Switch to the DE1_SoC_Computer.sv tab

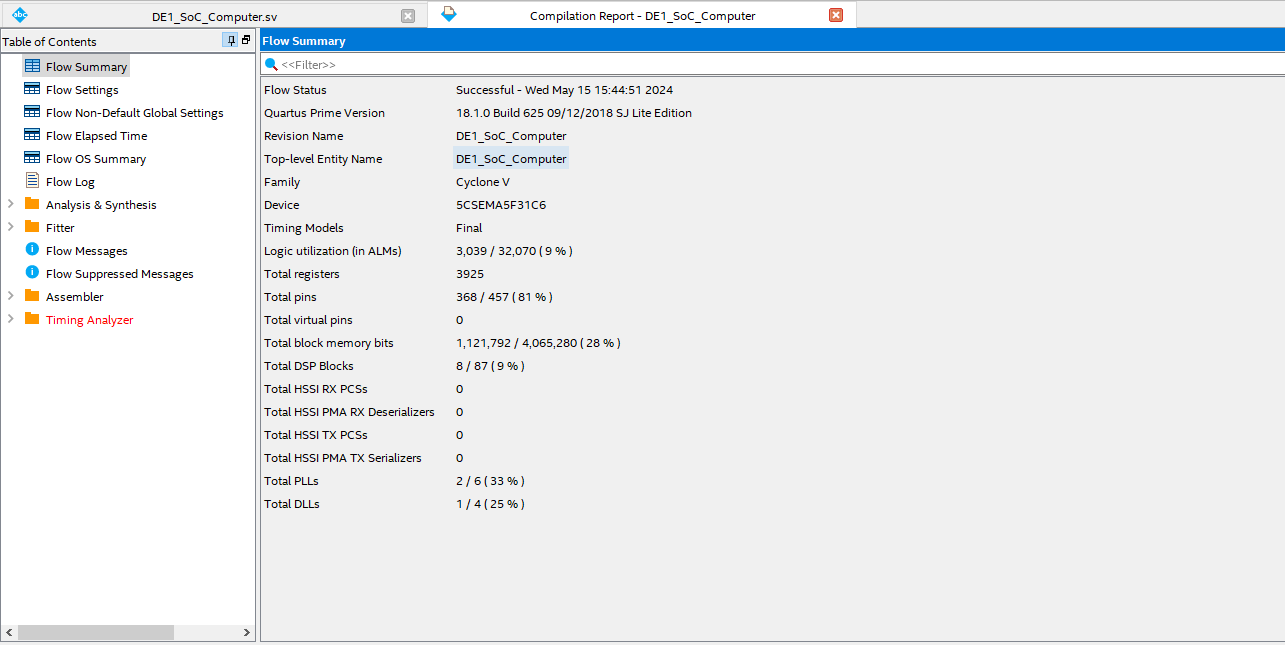[x=214, y=15]
